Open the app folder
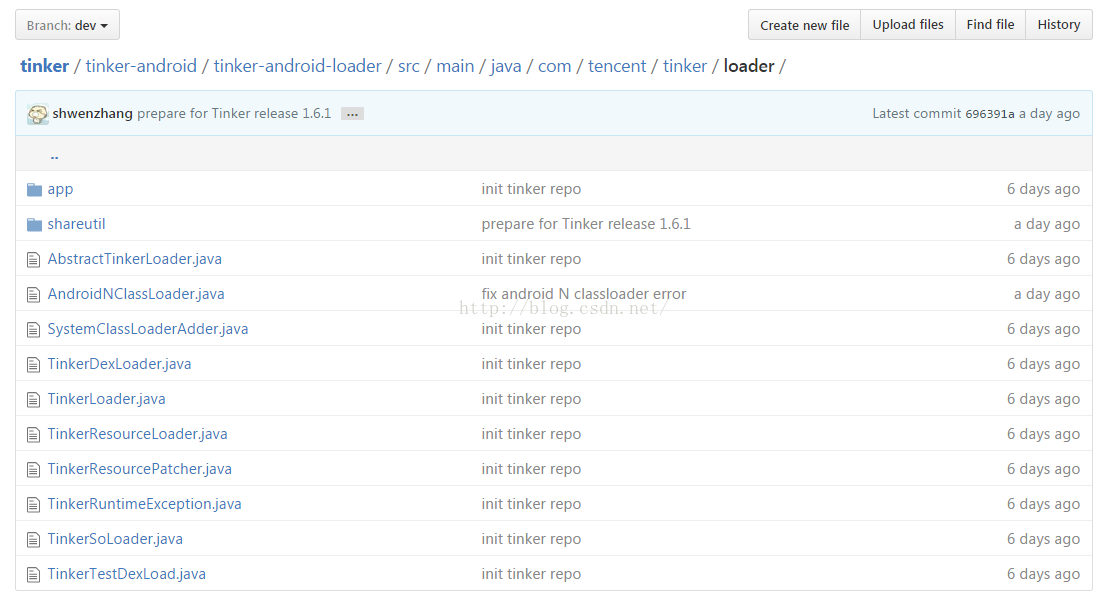The height and width of the screenshot is (594, 1111). tap(60, 189)
